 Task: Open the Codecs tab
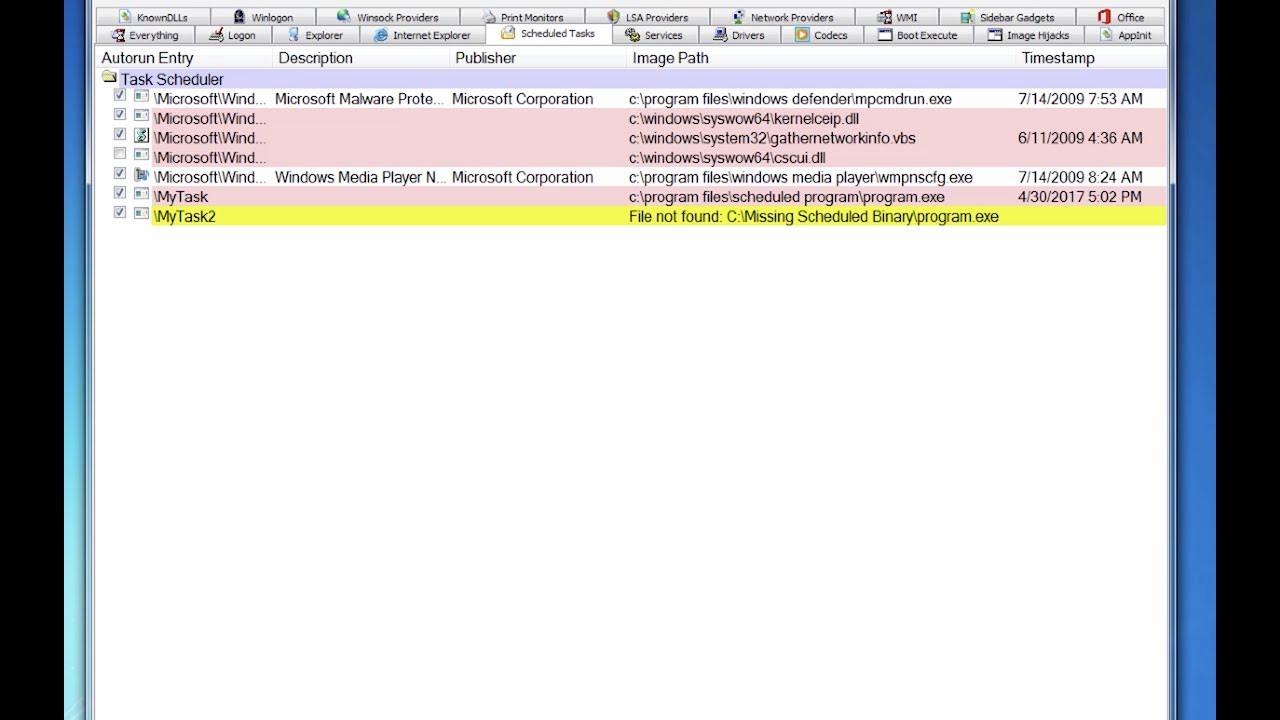tap(820, 35)
